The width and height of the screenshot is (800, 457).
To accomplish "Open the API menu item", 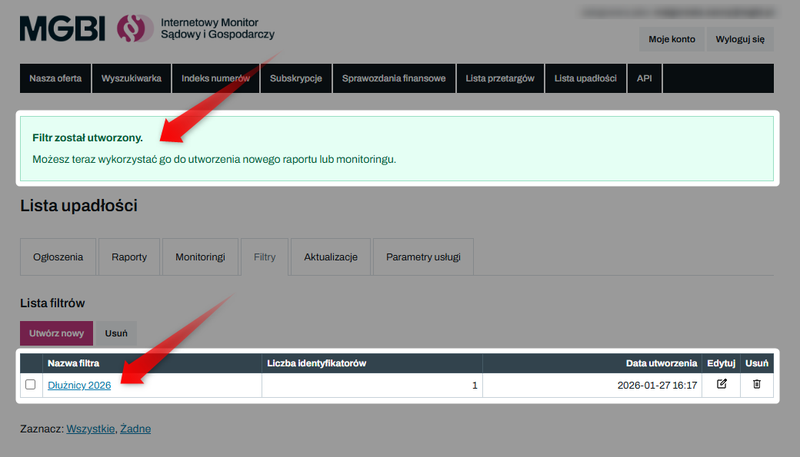I will (x=645, y=79).
